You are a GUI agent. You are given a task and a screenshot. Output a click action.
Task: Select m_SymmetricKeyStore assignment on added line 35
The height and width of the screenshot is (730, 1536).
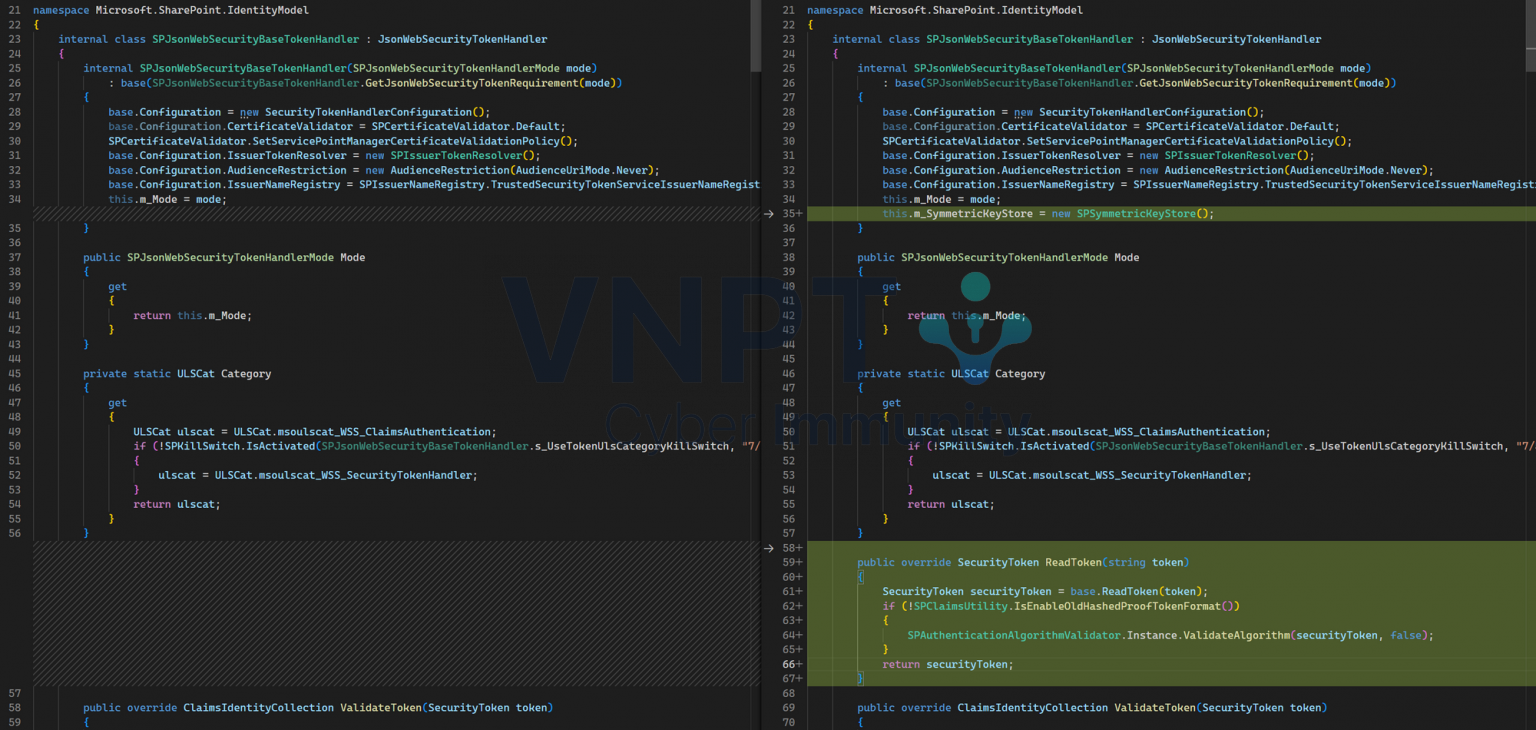[x=1047, y=214]
